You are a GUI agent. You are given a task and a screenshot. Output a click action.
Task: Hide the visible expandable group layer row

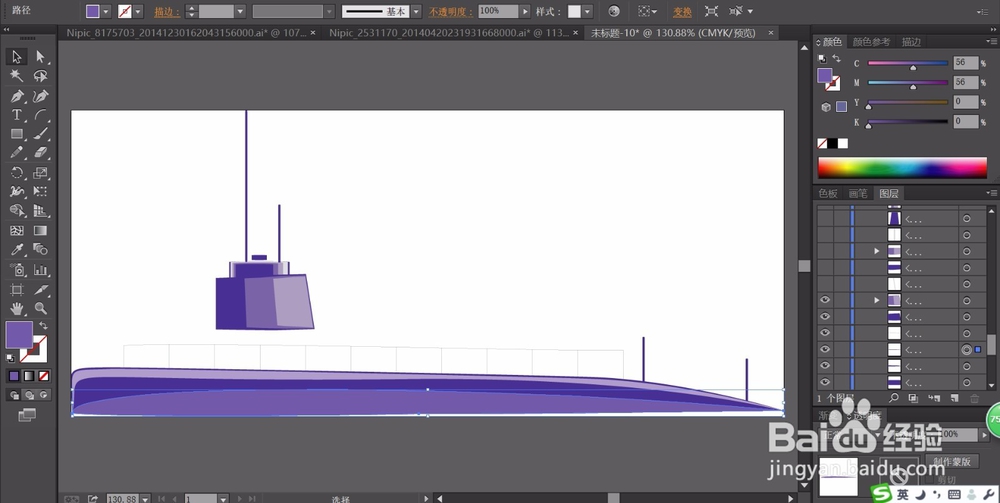coord(825,300)
